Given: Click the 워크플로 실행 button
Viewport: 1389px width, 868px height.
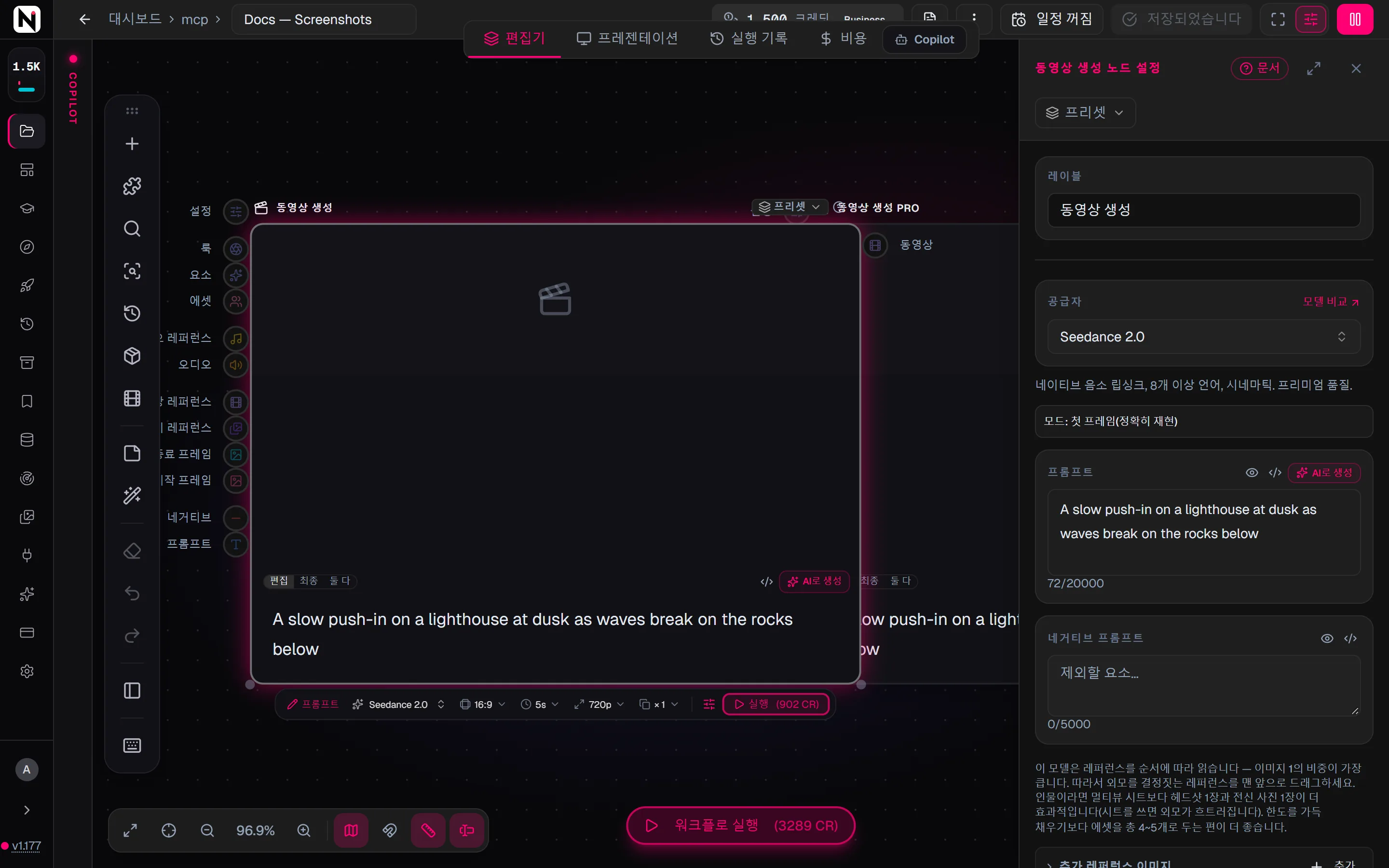Looking at the screenshot, I should tap(740, 826).
